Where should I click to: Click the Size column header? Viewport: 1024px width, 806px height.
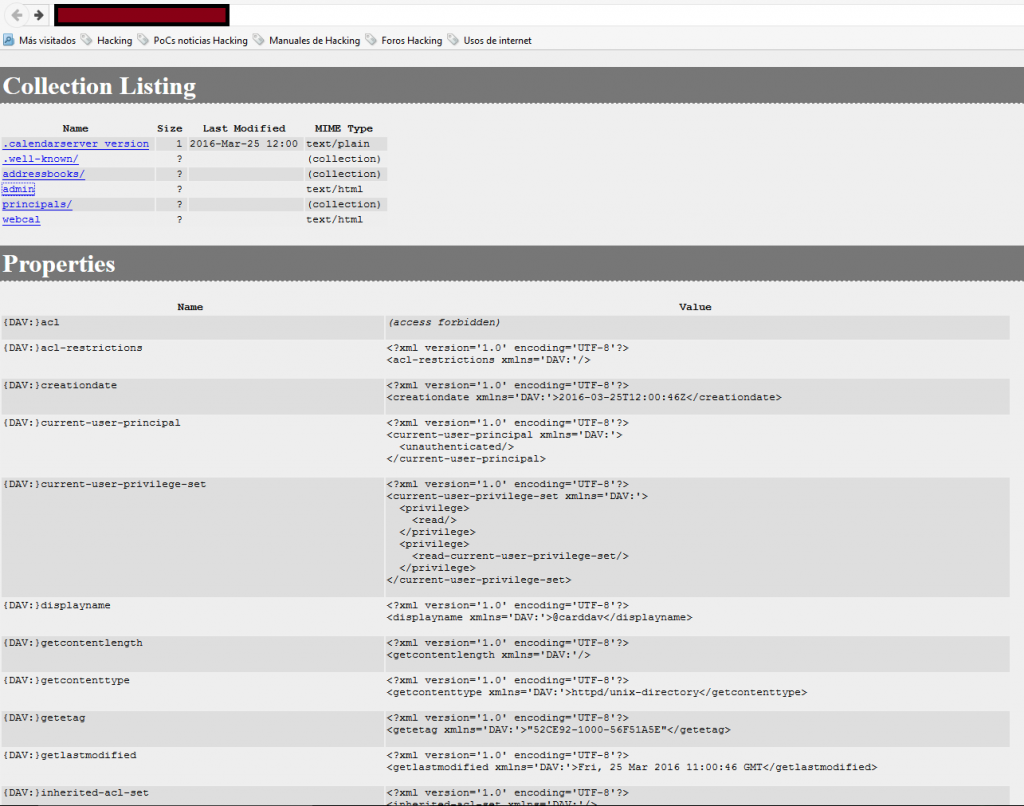[169, 128]
